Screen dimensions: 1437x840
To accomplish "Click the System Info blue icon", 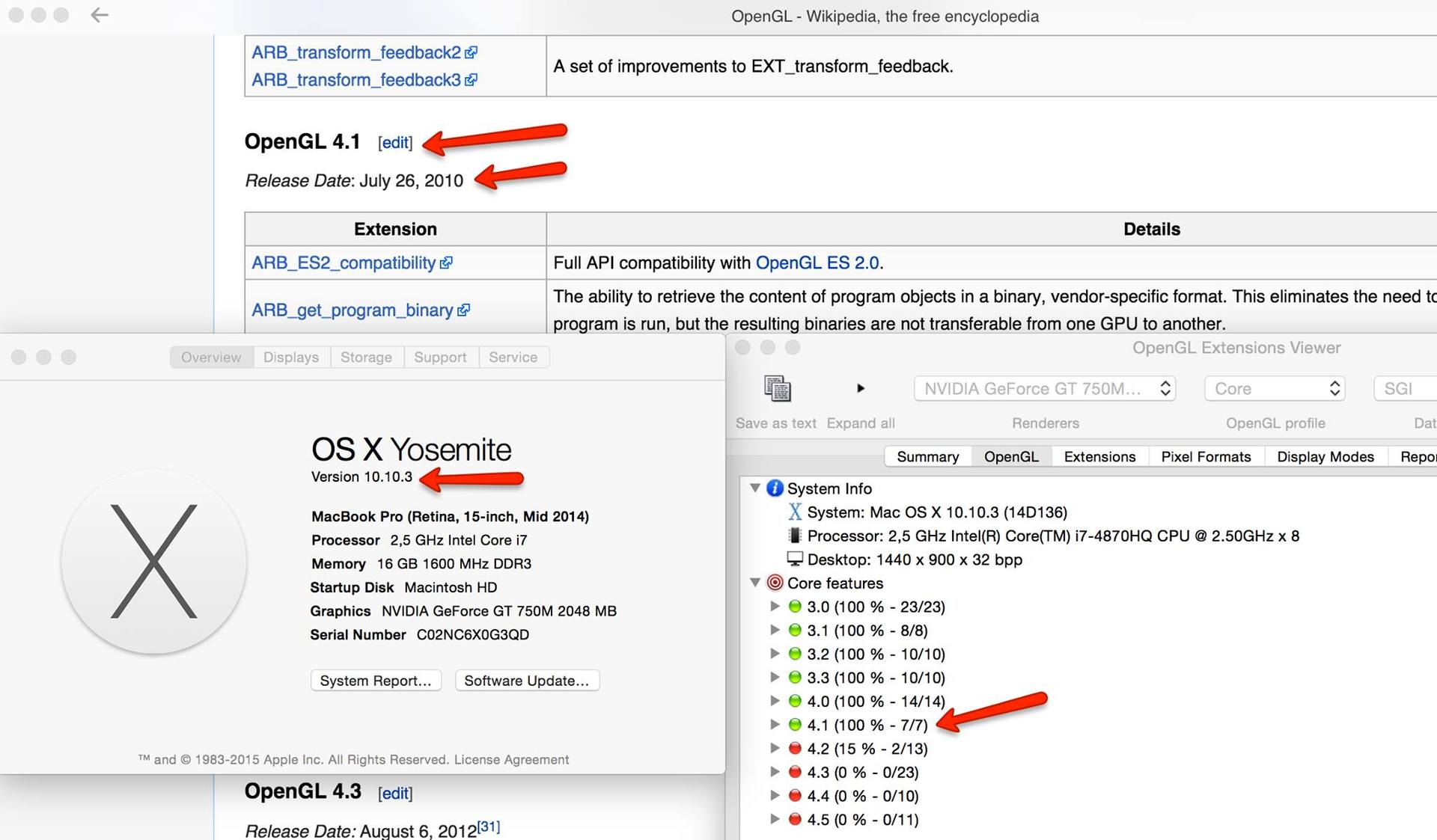I will tap(775, 488).
